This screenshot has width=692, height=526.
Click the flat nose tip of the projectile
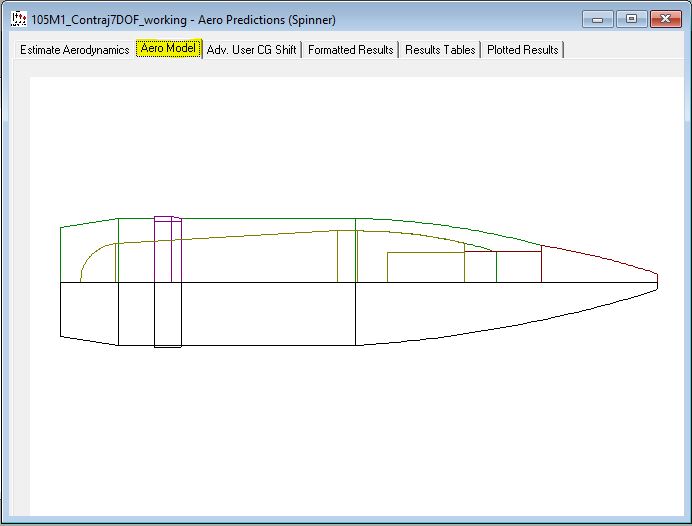tap(657, 281)
